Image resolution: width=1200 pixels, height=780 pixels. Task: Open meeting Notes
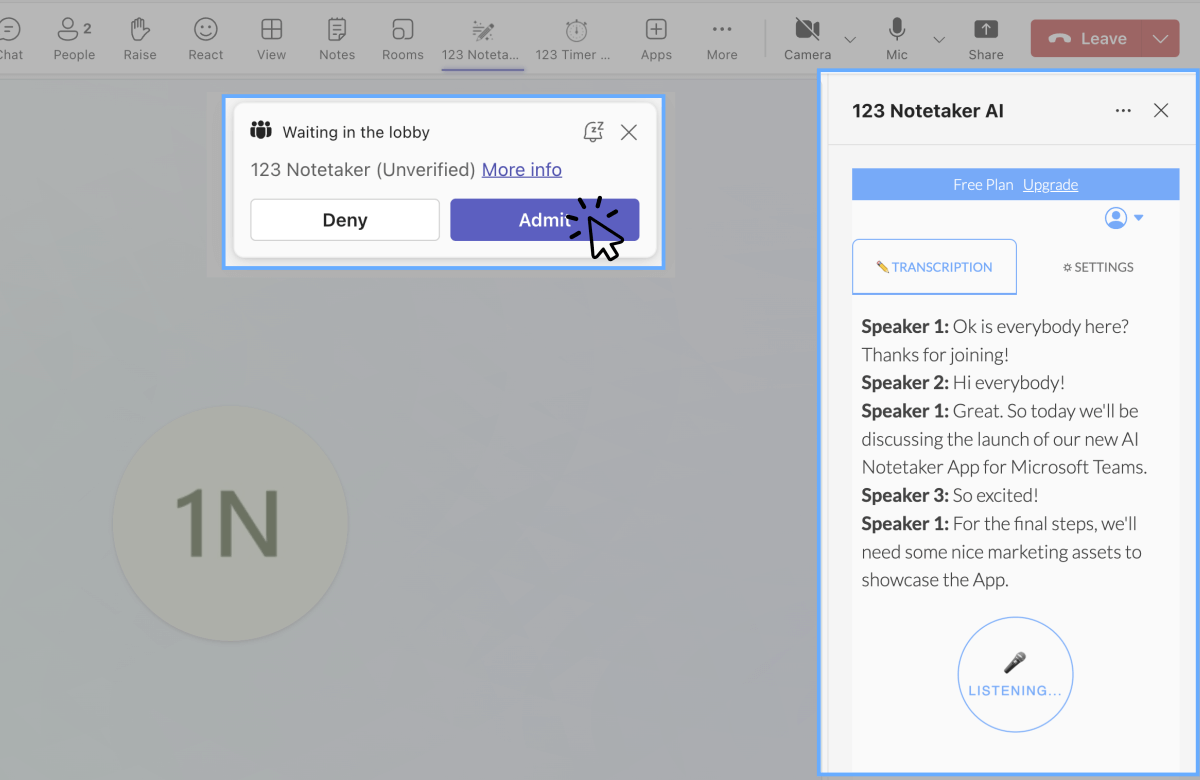point(337,39)
